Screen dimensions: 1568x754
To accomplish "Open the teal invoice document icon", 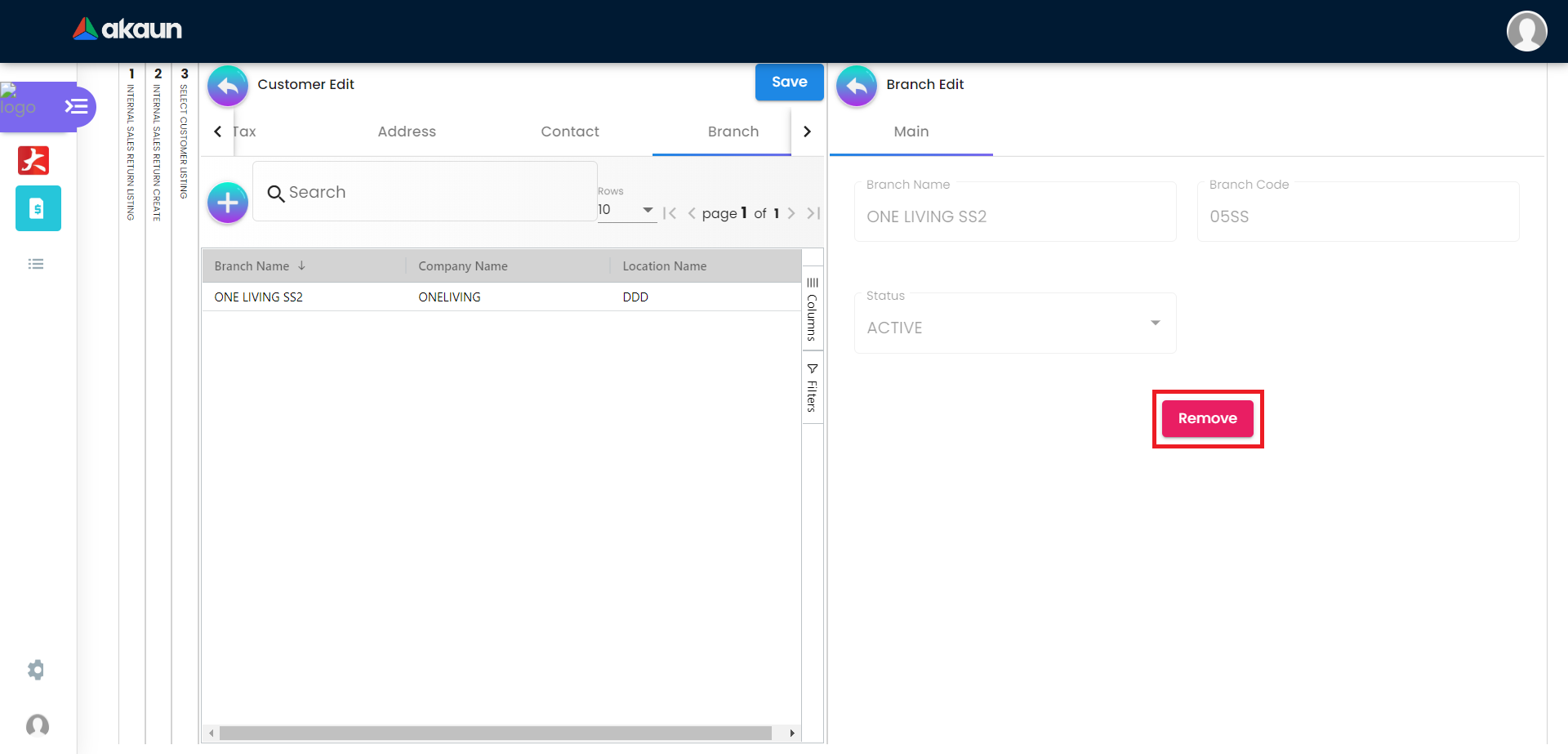I will coord(38,208).
